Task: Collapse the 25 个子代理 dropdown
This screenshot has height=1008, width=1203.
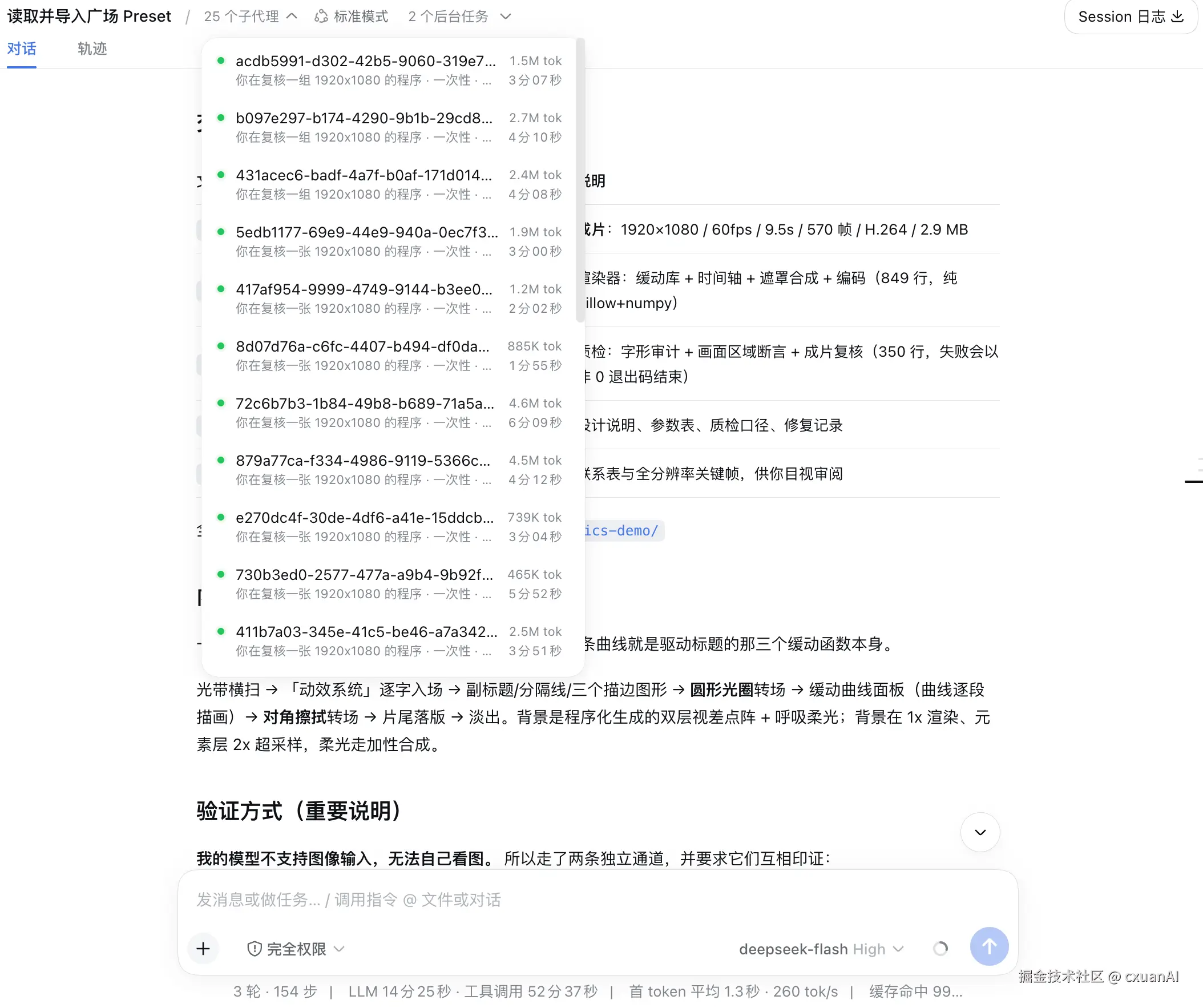Action: [x=251, y=16]
